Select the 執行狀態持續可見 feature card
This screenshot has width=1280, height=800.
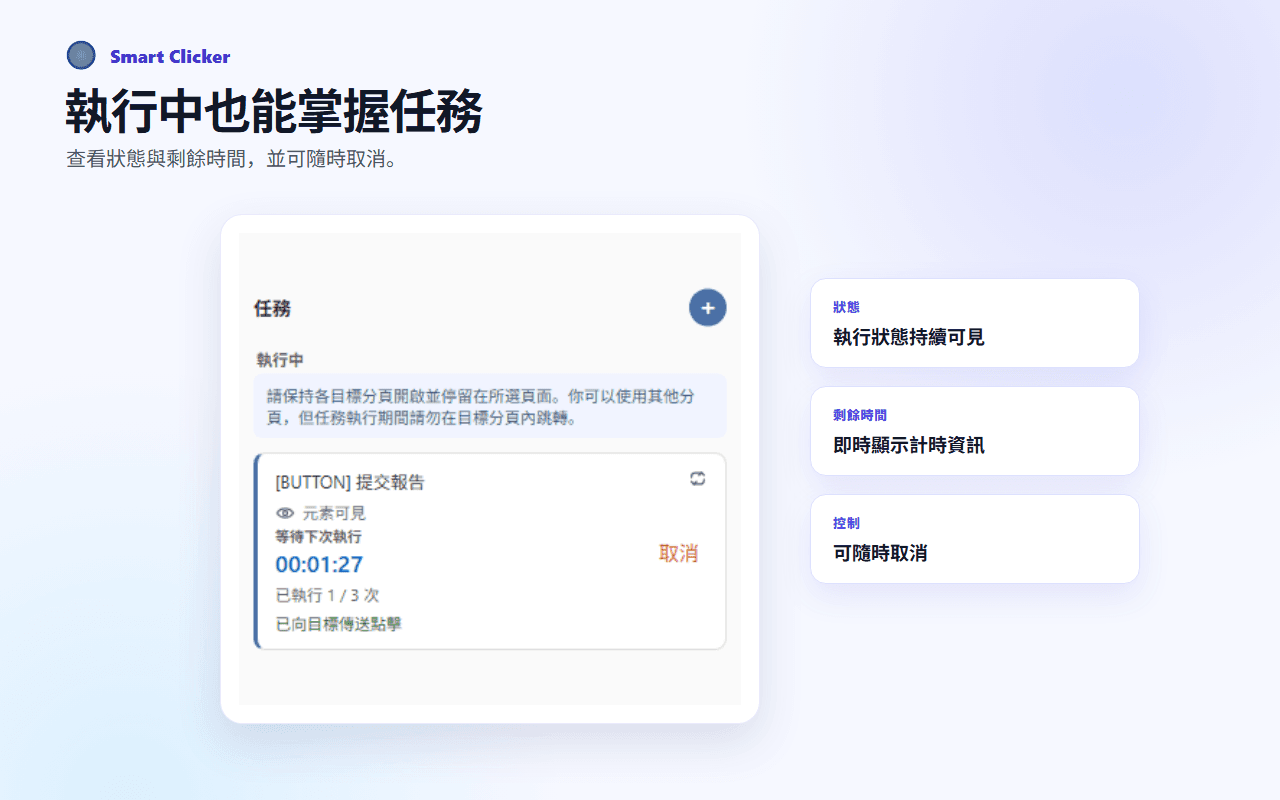pyautogui.click(x=975, y=323)
